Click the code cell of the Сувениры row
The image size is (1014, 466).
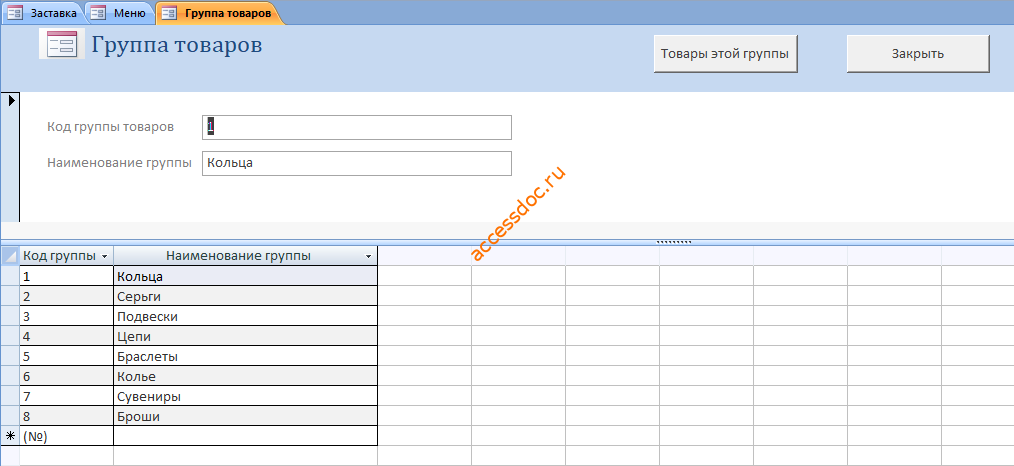click(x=67, y=397)
